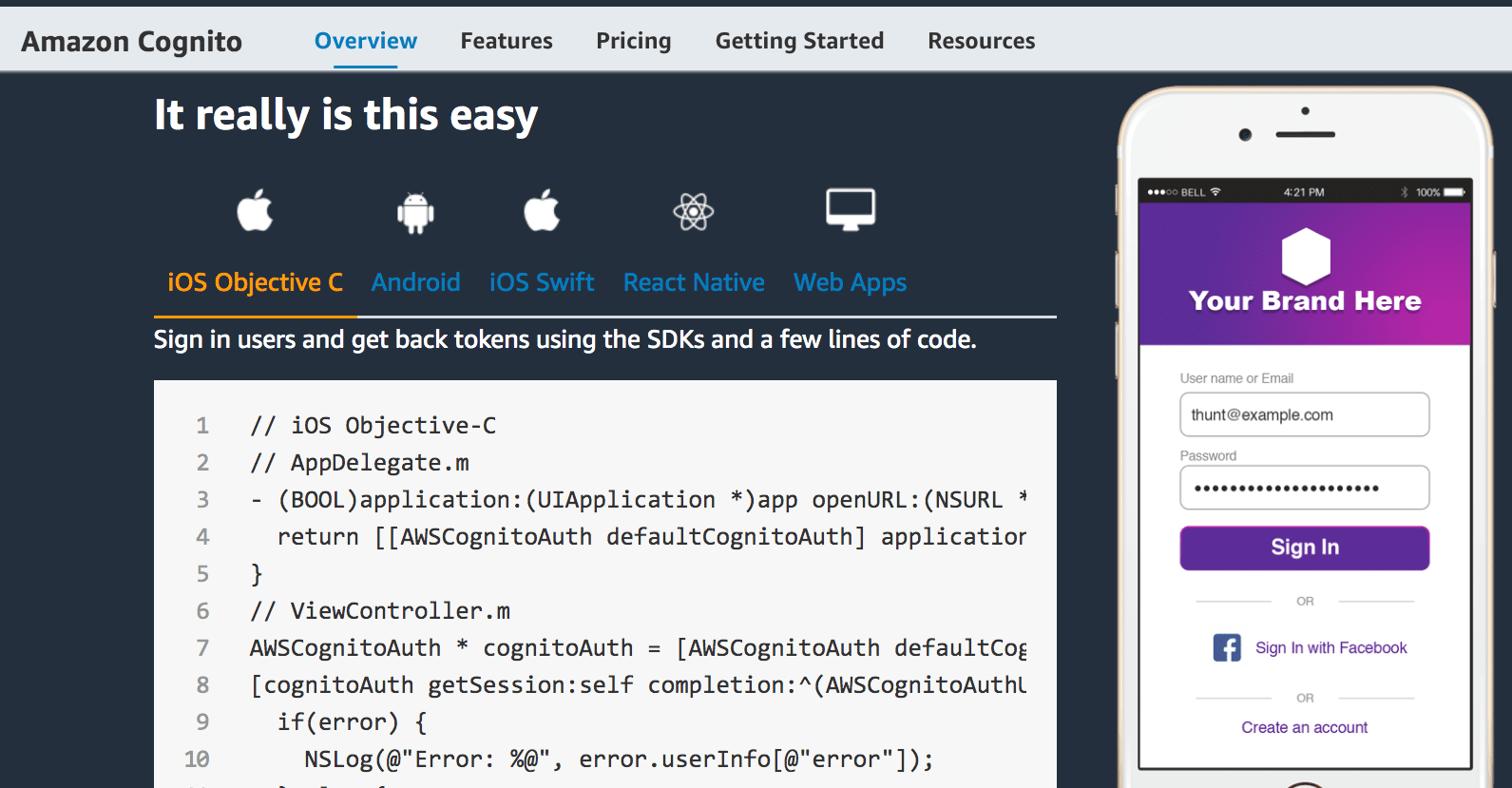The width and height of the screenshot is (1512, 788).
Task: Click the phone status bar time 4:21 PM
Action: coord(1304,192)
